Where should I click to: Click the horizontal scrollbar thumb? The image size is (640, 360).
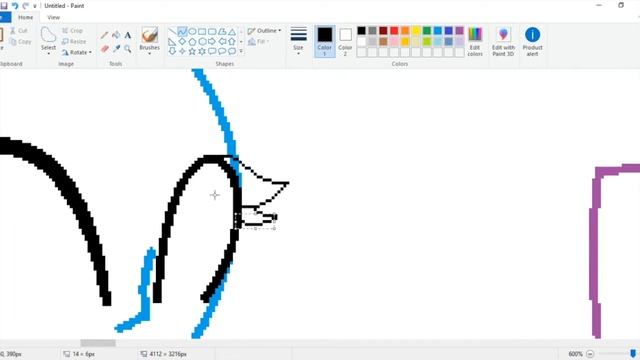[98, 343]
